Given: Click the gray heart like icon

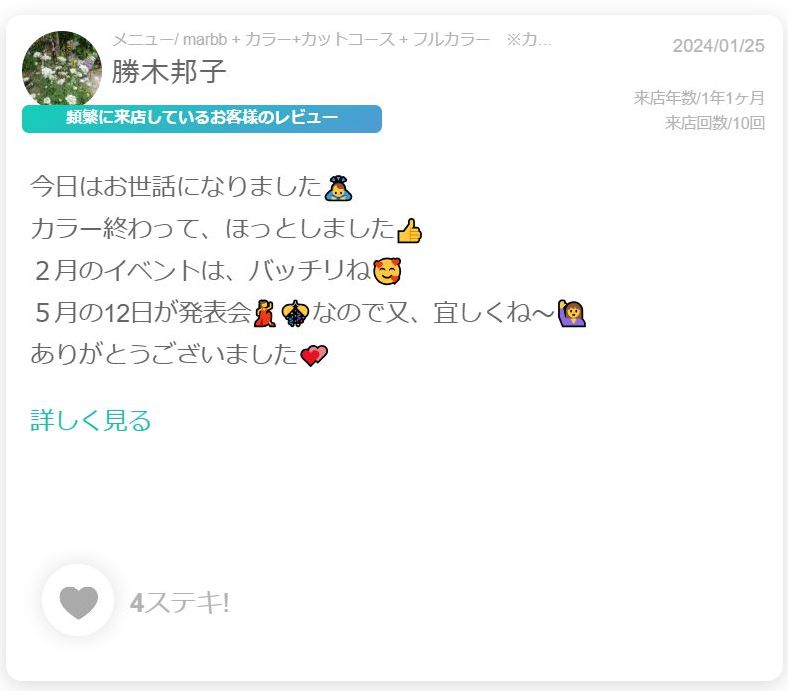Looking at the screenshot, I should pyautogui.click(x=78, y=602).
